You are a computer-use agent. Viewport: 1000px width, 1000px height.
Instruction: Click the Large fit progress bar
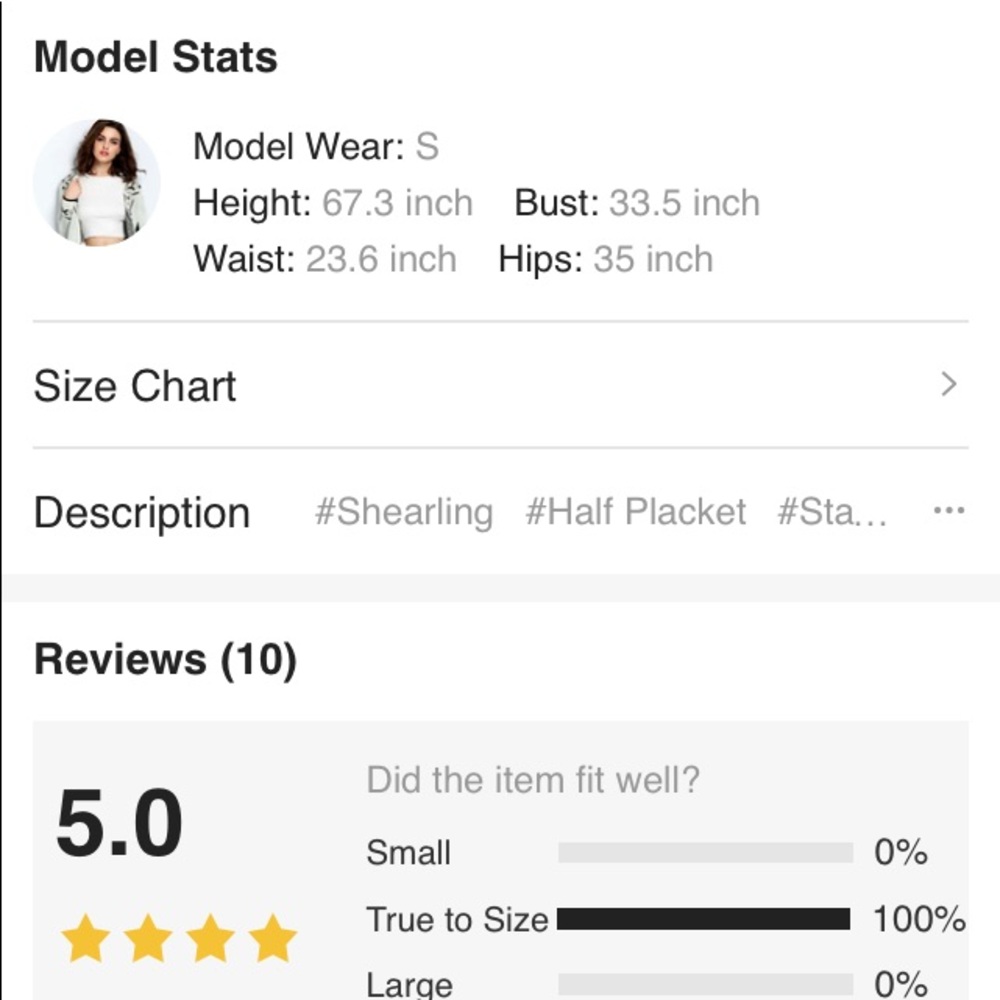click(704, 984)
